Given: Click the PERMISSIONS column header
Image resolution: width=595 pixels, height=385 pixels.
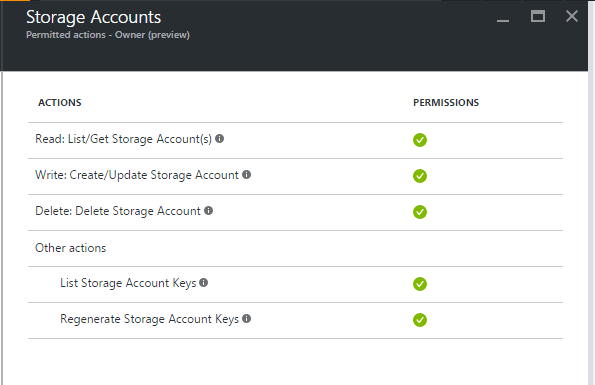Looking at the screenshot, I should (x=446, y=102).
